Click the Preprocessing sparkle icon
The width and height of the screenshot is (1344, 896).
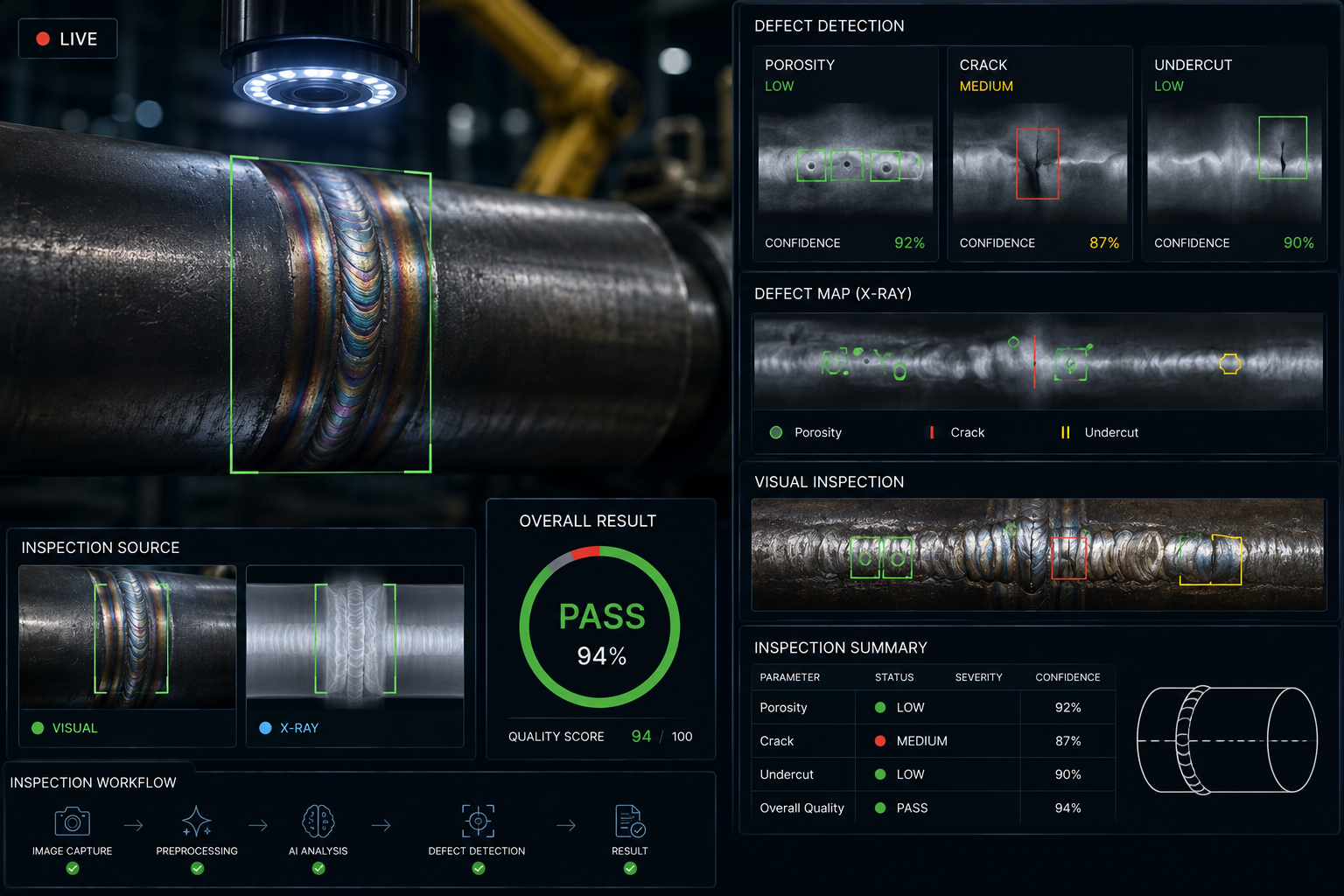(196, 822)
